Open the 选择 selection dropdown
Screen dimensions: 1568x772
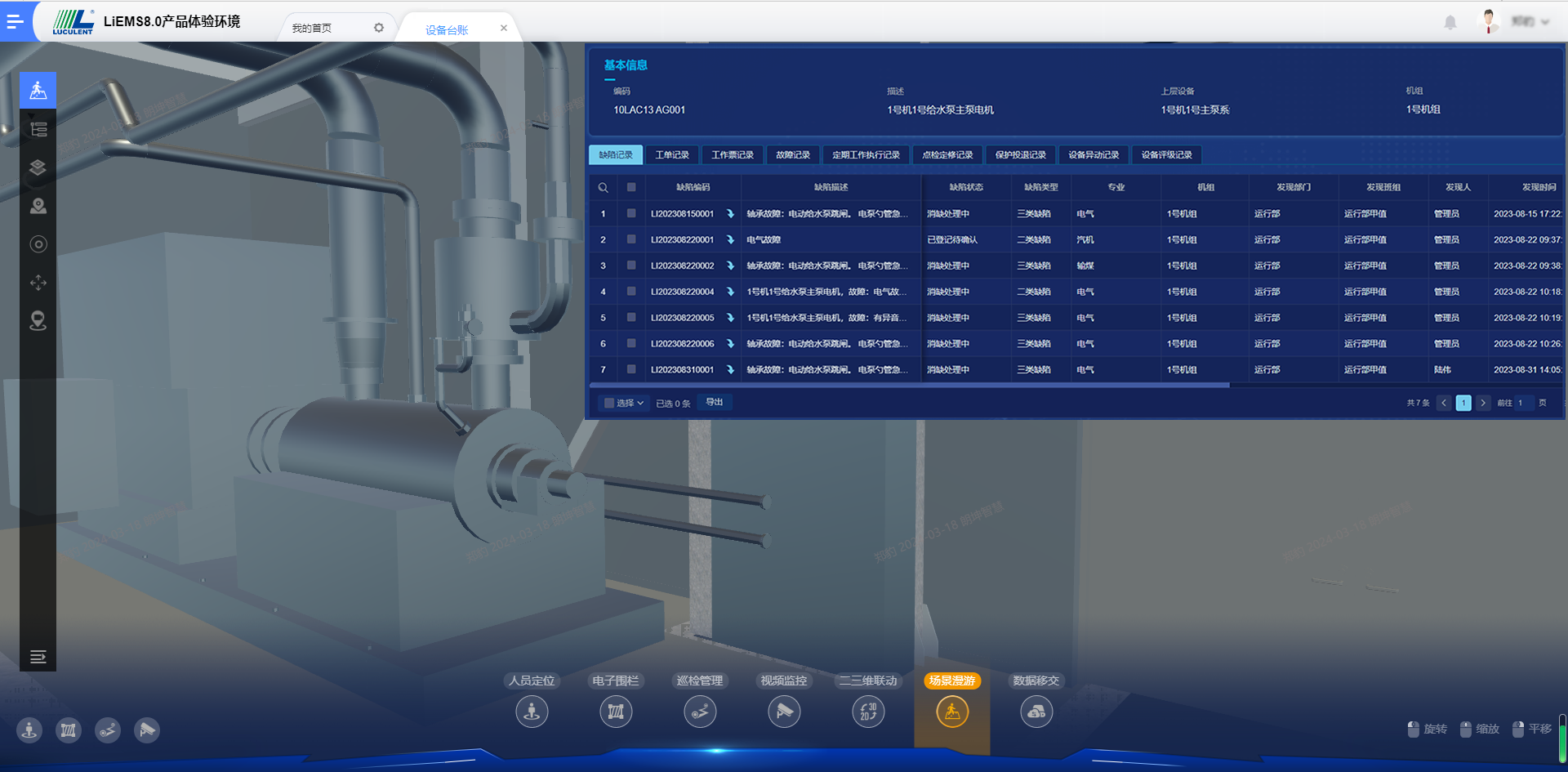pyautogui.click(x=625, y=403)
